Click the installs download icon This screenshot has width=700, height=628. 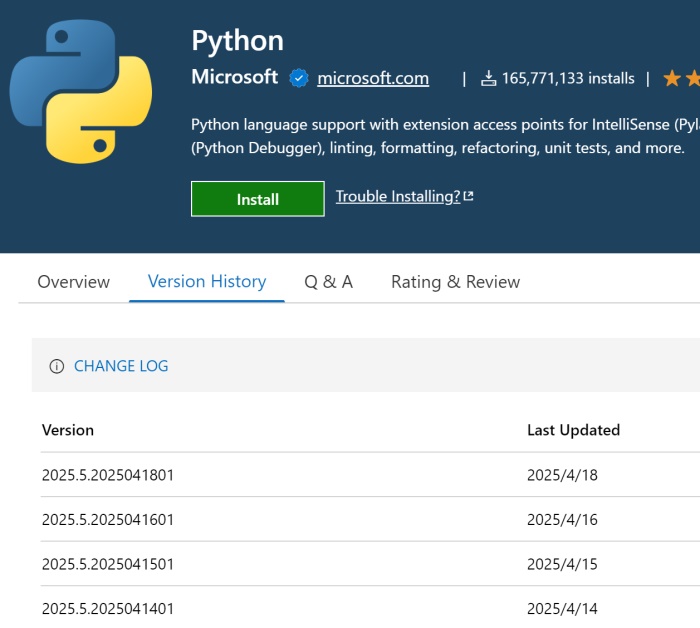click(x=488, y=79)
